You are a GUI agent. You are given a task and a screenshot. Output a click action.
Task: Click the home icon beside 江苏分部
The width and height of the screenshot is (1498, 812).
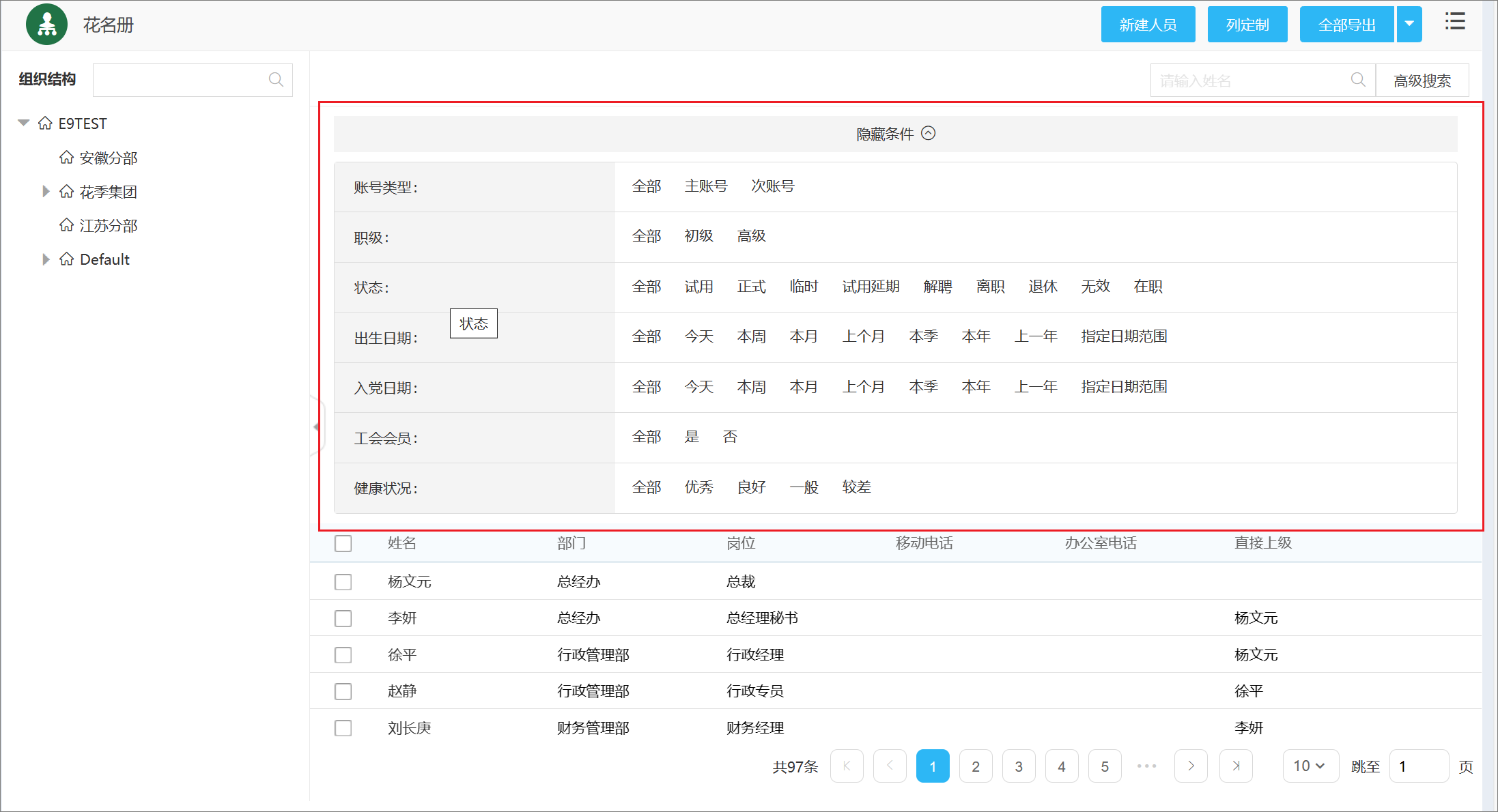pos(66,225)
